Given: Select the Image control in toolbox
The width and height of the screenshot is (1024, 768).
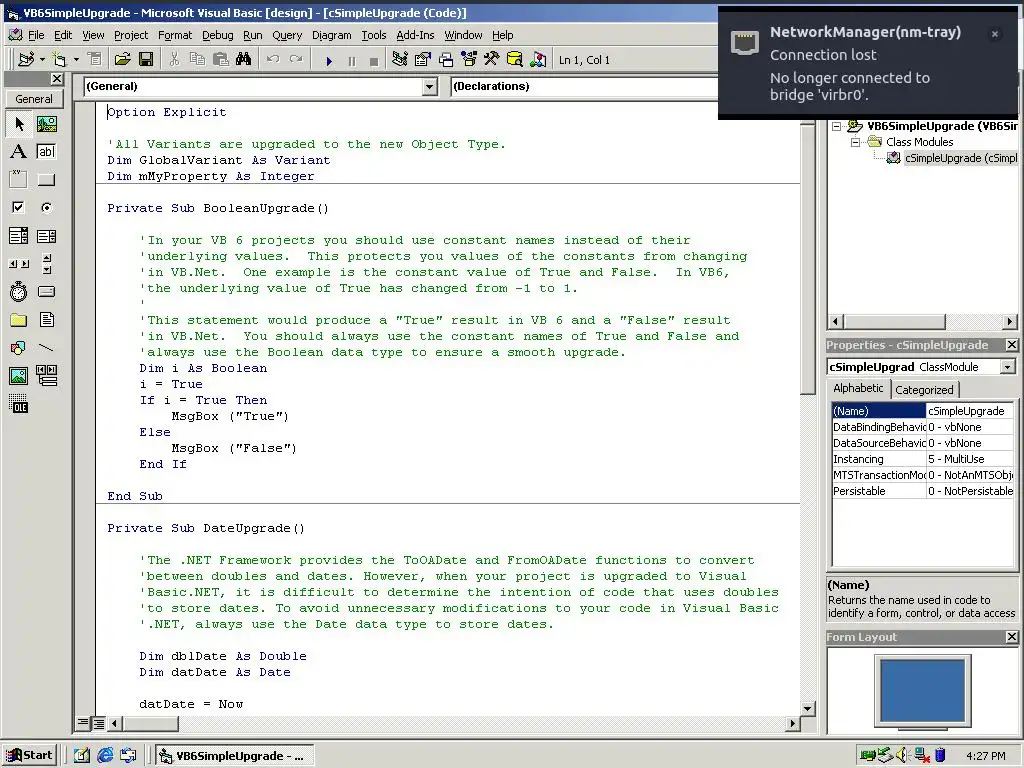Looking at the screenshot, I should [19, 376].
